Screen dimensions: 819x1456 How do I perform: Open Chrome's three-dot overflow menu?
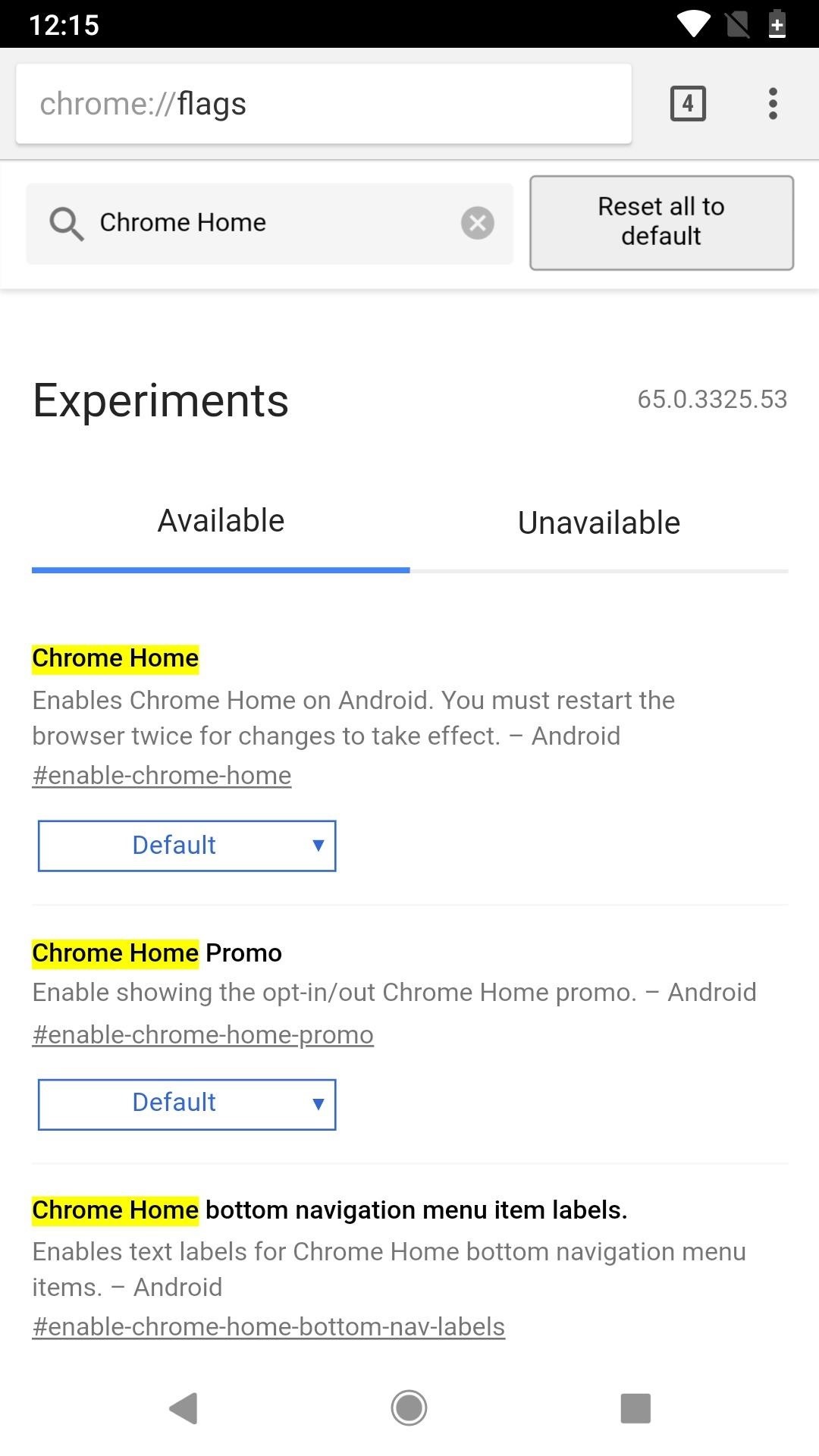tap(772, 103)
